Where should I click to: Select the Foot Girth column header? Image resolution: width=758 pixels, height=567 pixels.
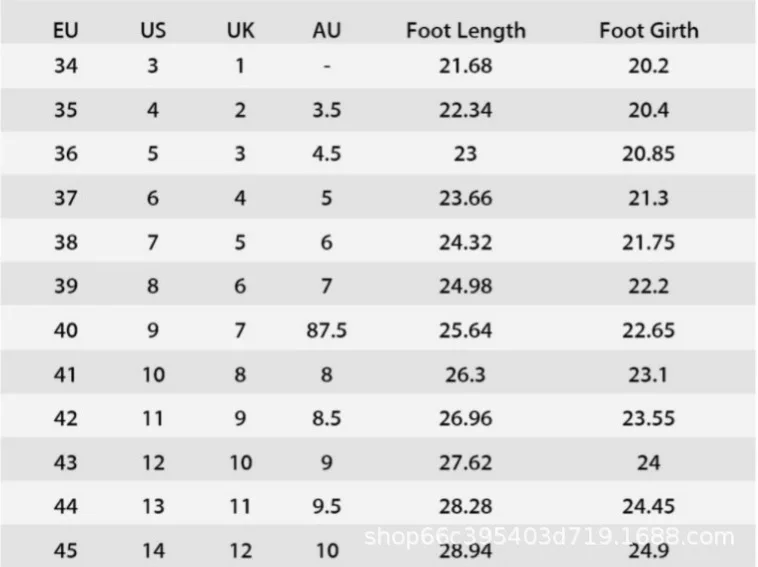click(x=649, y=30)
